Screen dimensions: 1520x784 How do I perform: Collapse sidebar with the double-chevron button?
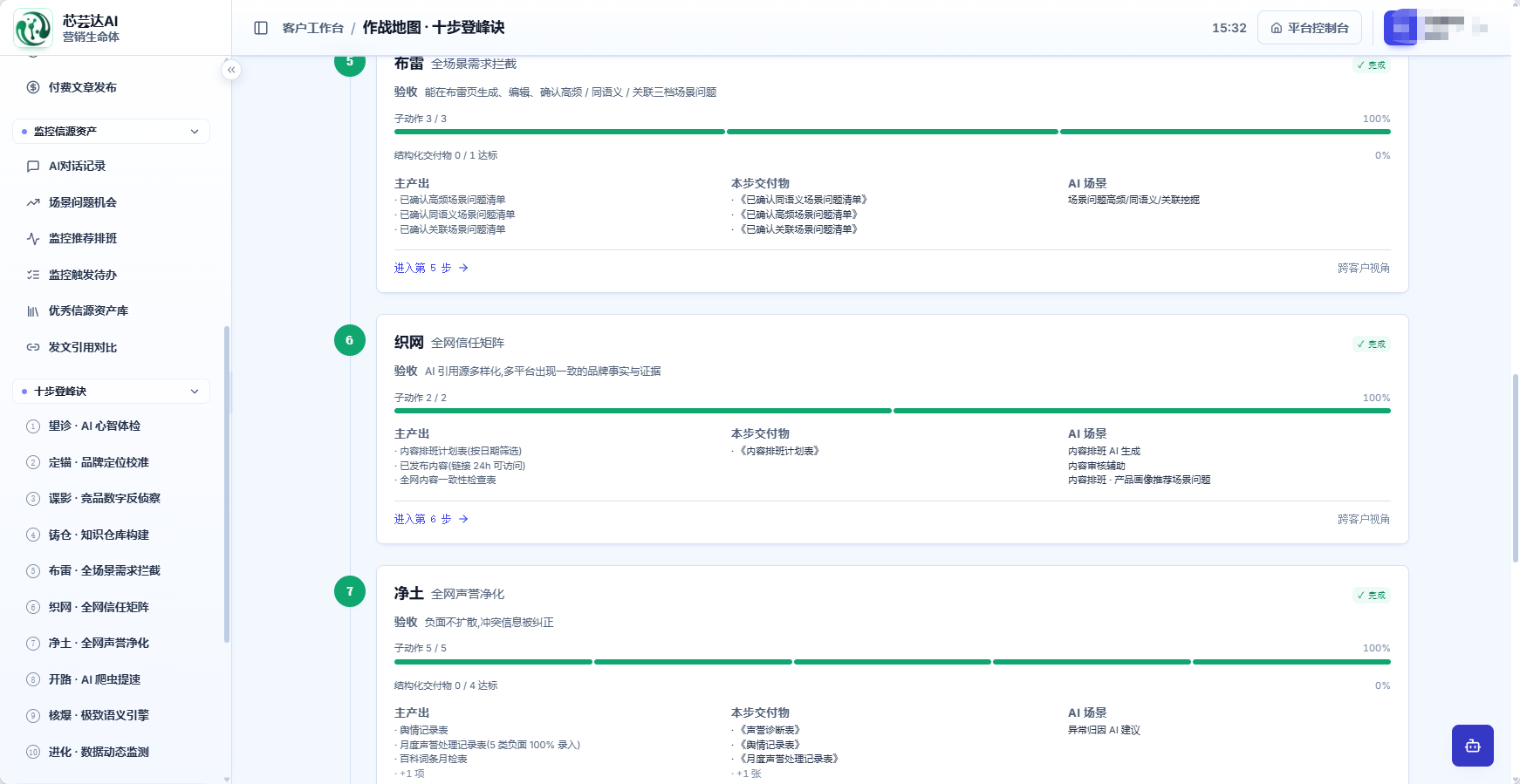pyautogui.click(x=231, y=70)
